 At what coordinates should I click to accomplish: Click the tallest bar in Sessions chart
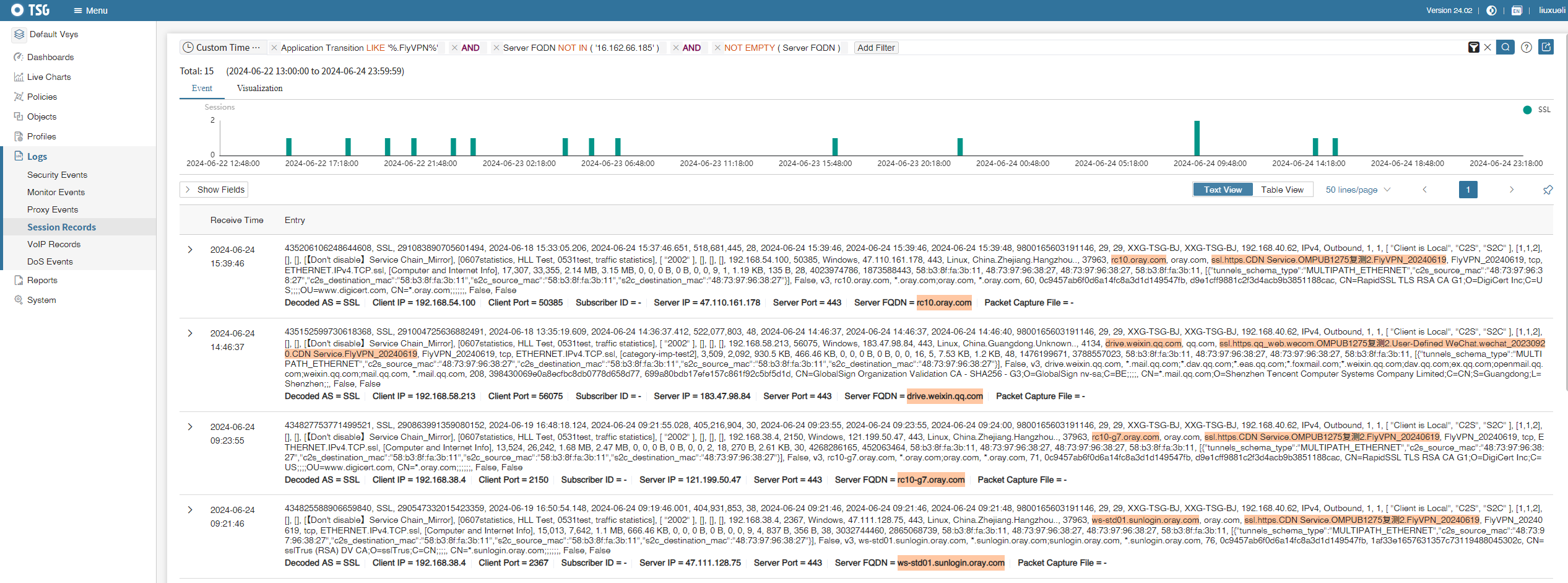pos(1197,138)
